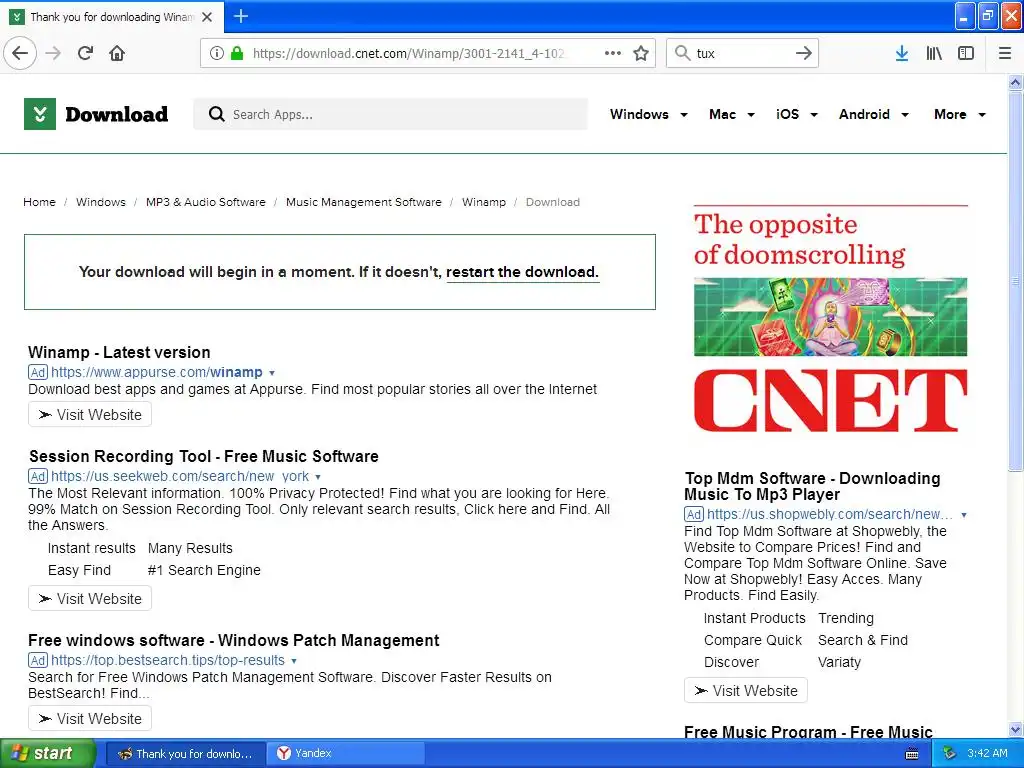1024x768 pixels.
Task: Expand the Windows dropdown menu
Action: (648, 114)
